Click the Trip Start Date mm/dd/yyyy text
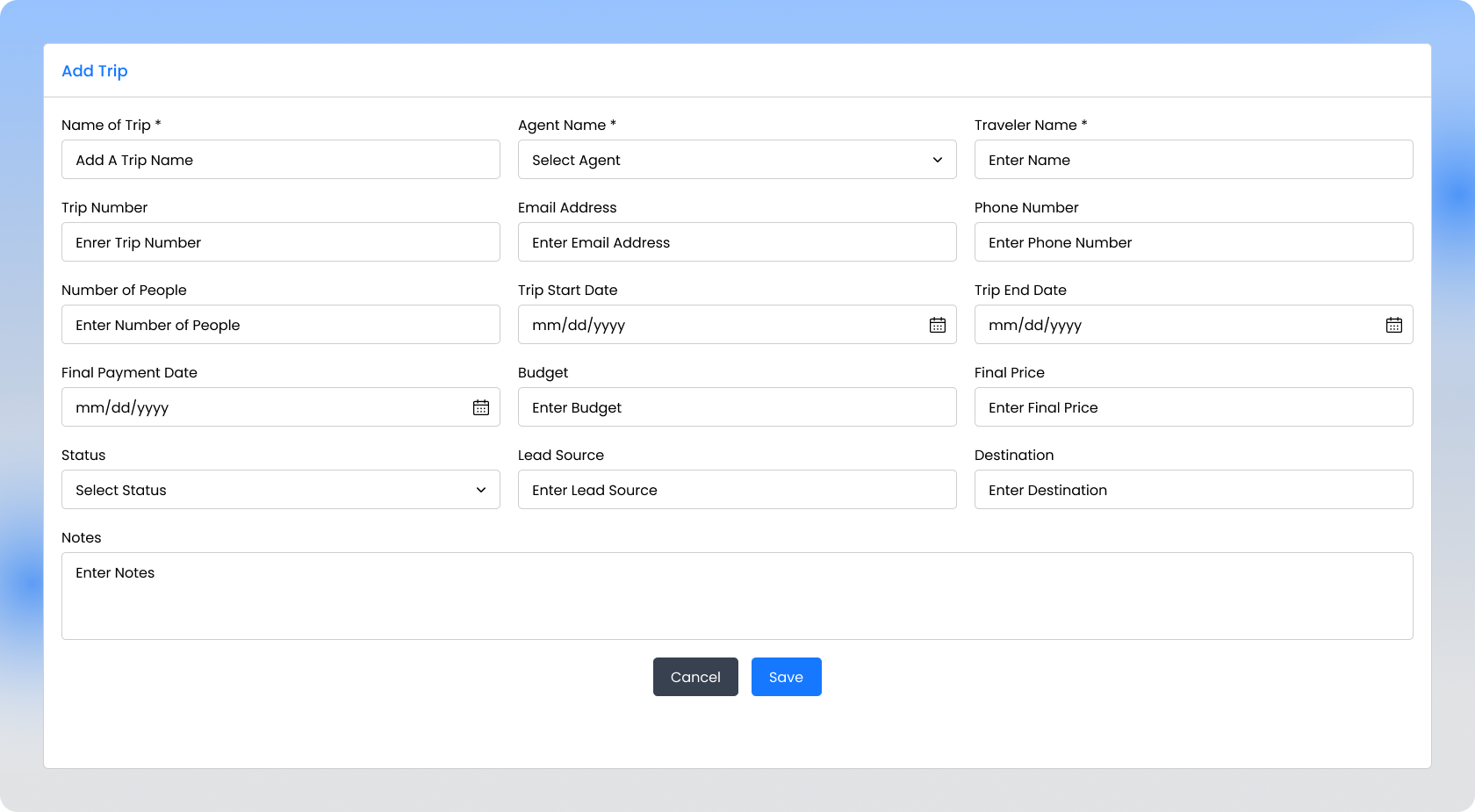Viewport: 1475px width, 812px height. 579,325
